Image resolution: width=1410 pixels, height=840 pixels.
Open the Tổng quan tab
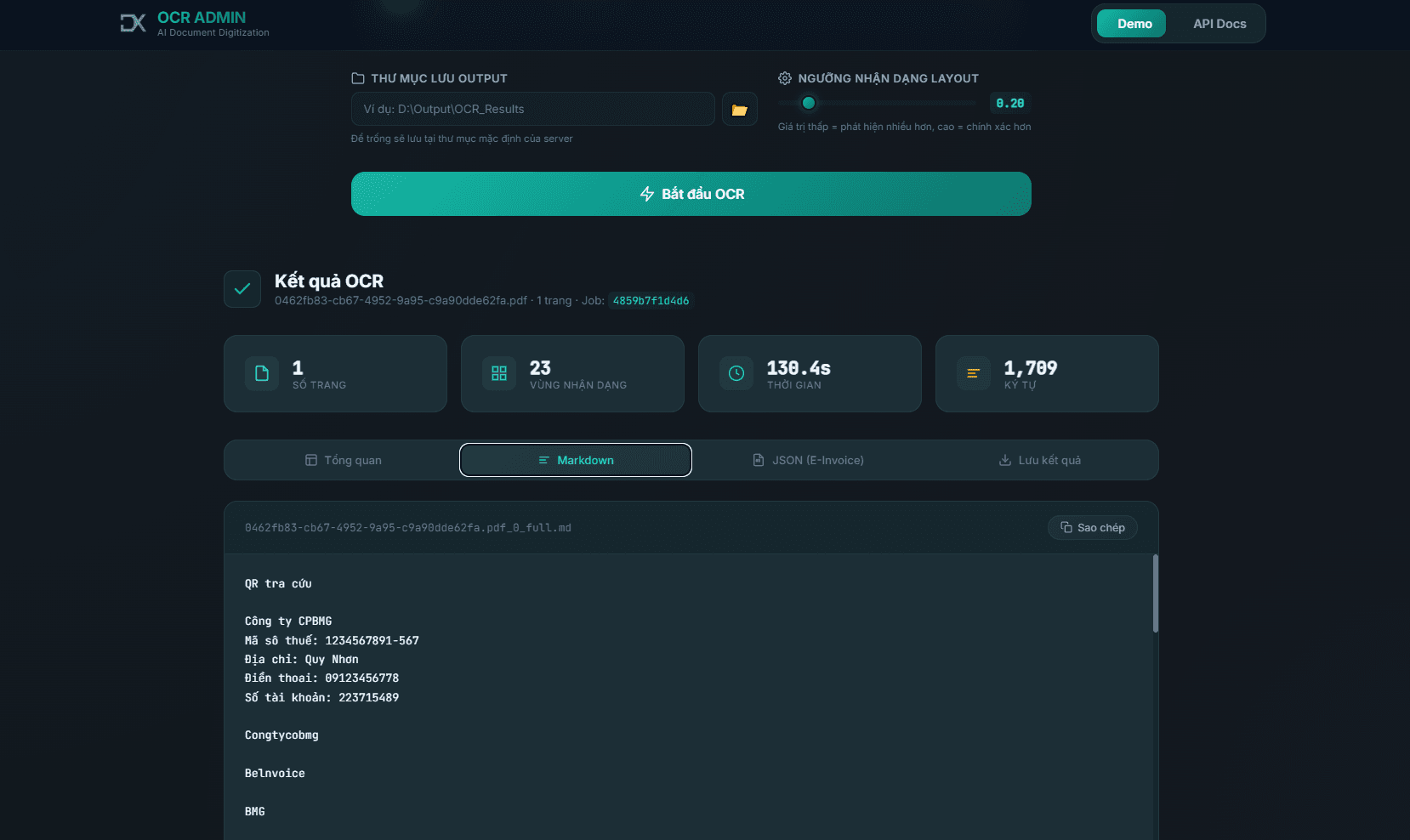pyautogui.click(x=344, y=460)
